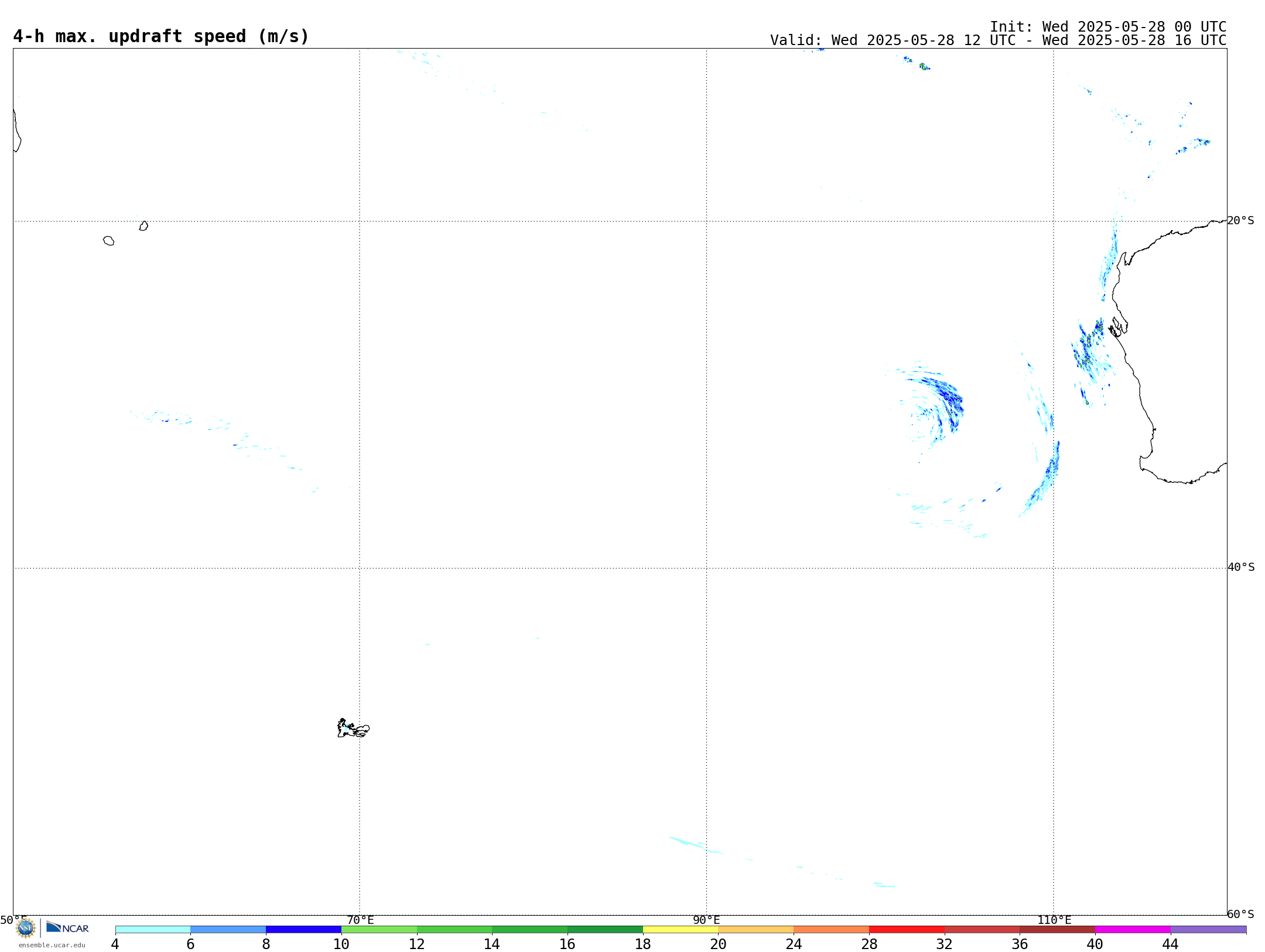Pick the light blue 6-8 colorbar swatch
The width and height of the screenshot is (1265, 952).
pos(228,930)
